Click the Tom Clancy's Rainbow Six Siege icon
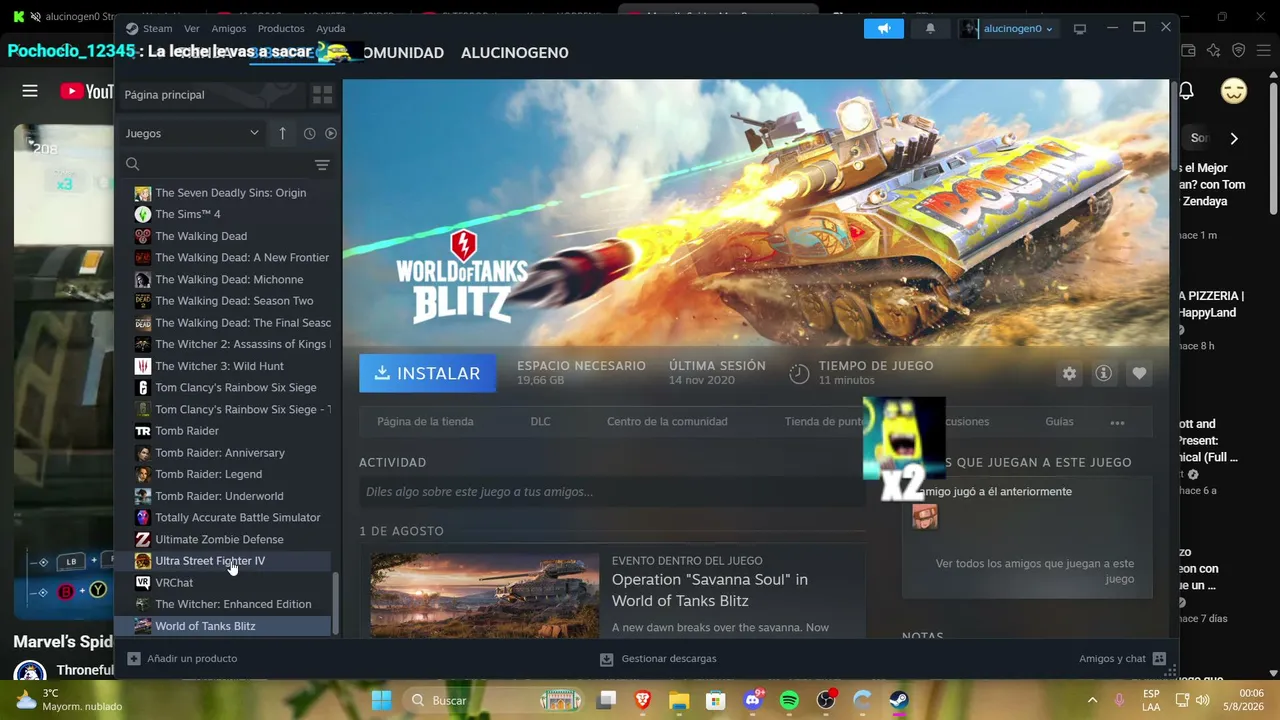The image size is (1280, 720). click(x=143, y=388)
